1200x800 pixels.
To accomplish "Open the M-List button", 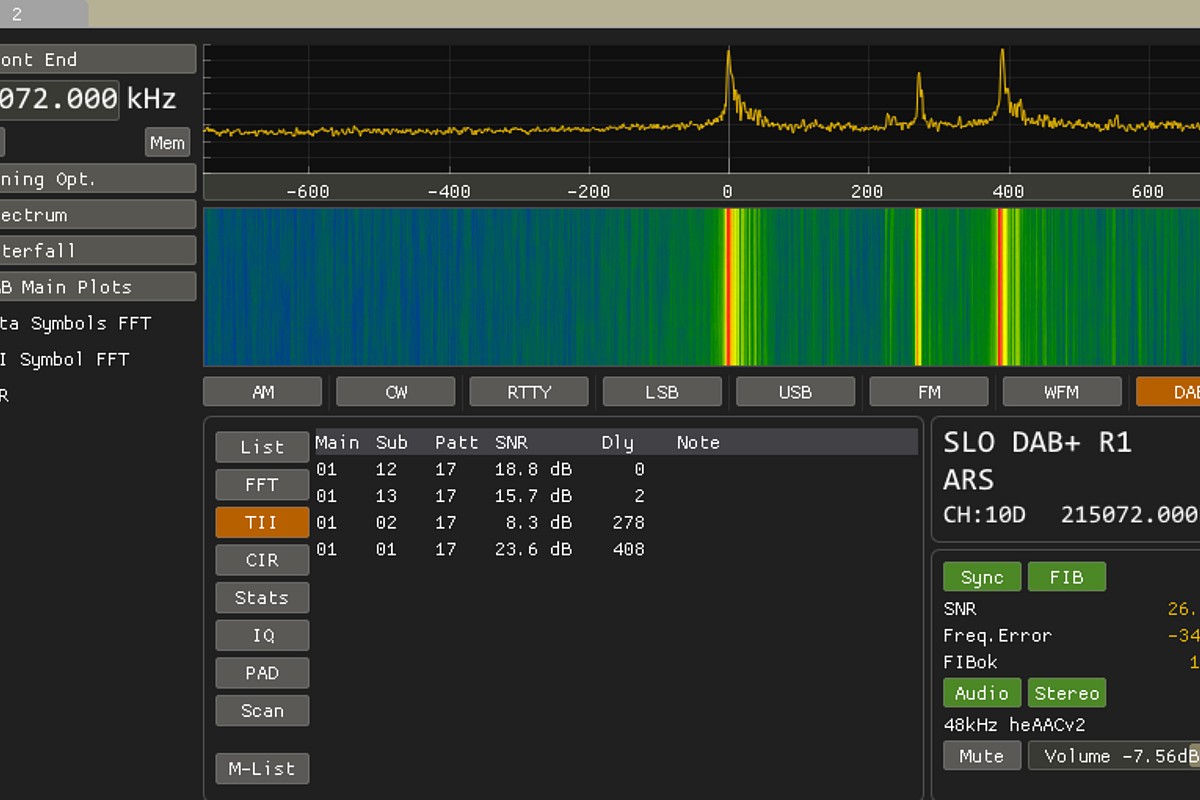I will click(262, 769).
